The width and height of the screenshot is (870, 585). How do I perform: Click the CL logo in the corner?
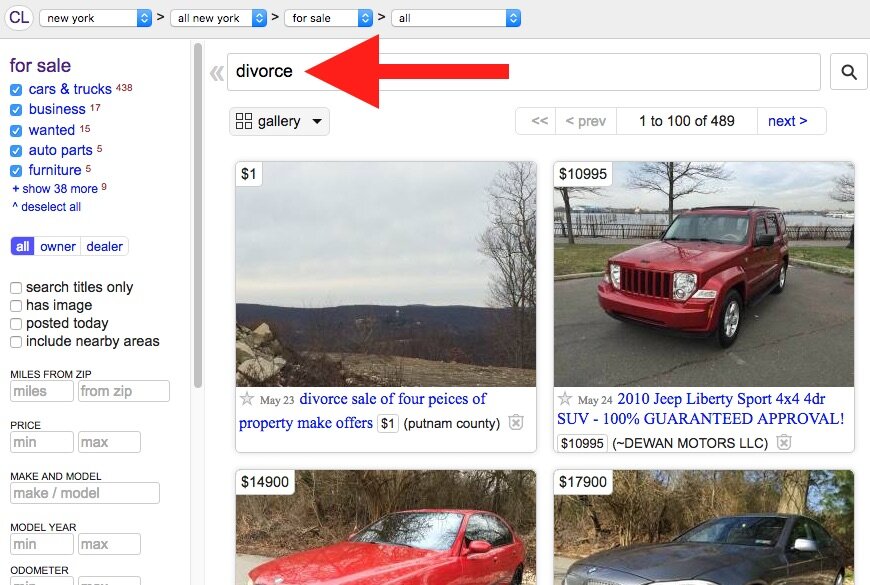click(x=19, y=17)
